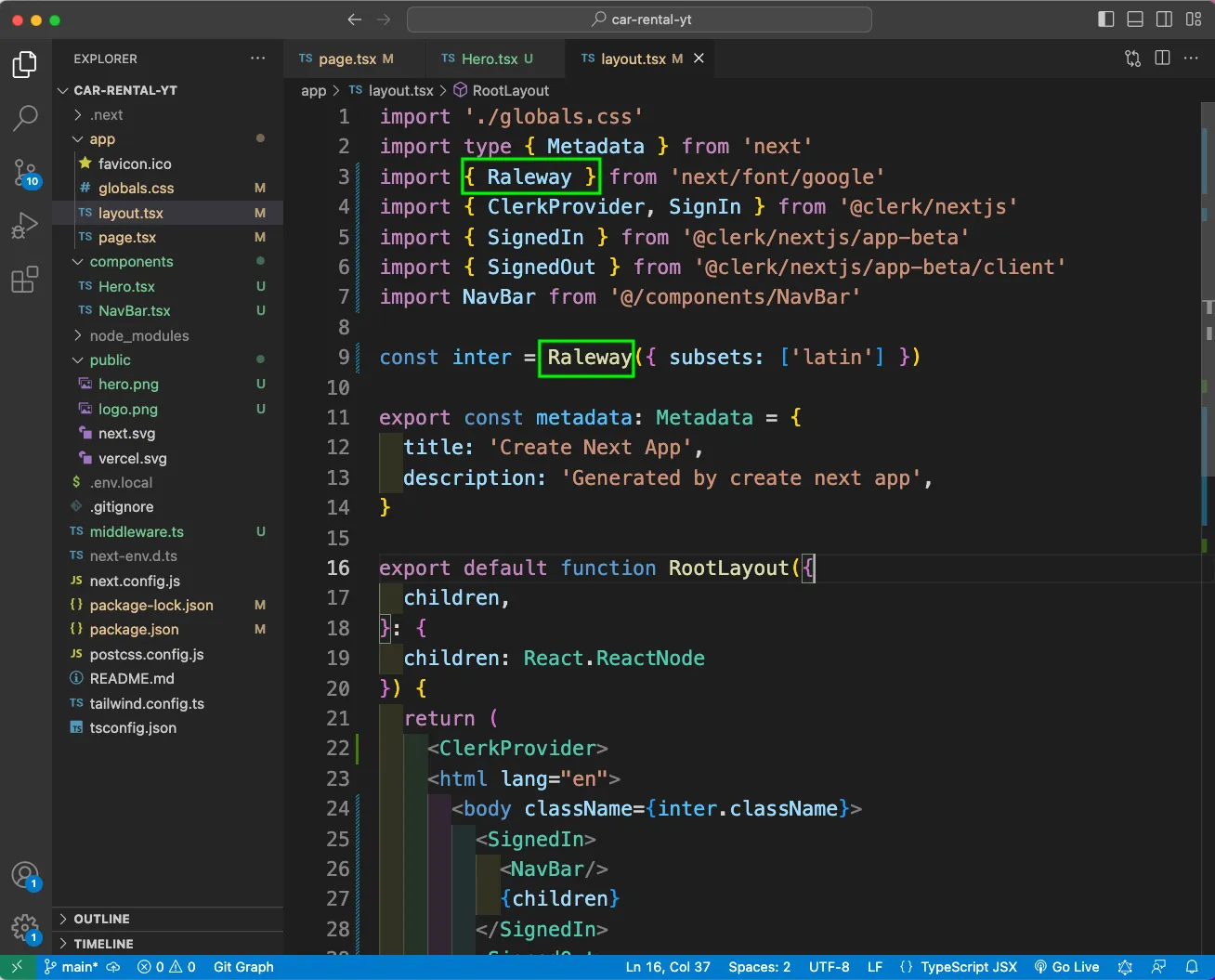Switch to the Hero.tsx tab

487,59
